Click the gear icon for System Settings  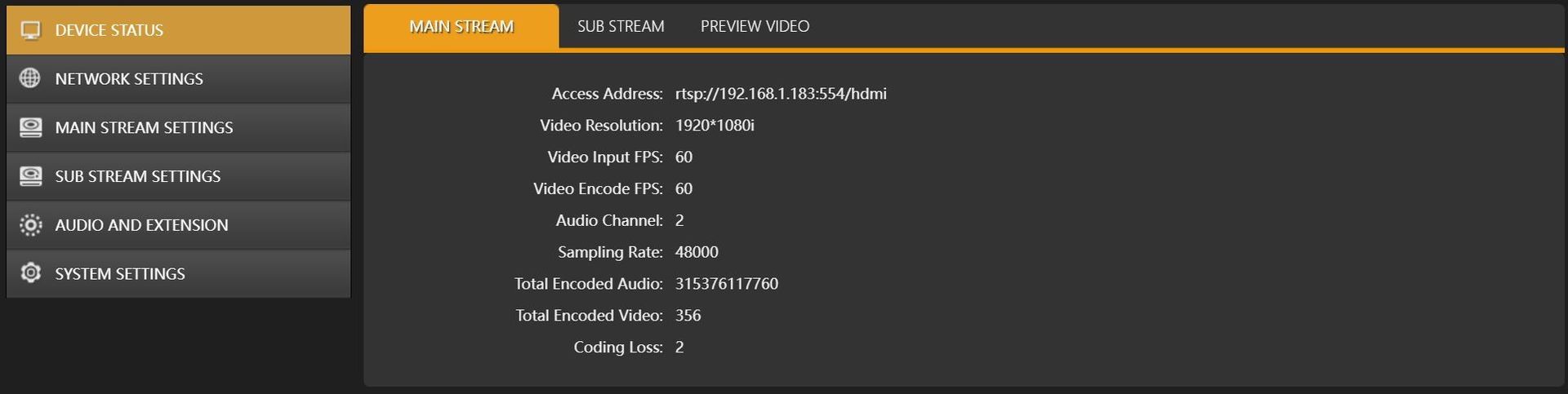pyautogui.click(x=31, y=273)
